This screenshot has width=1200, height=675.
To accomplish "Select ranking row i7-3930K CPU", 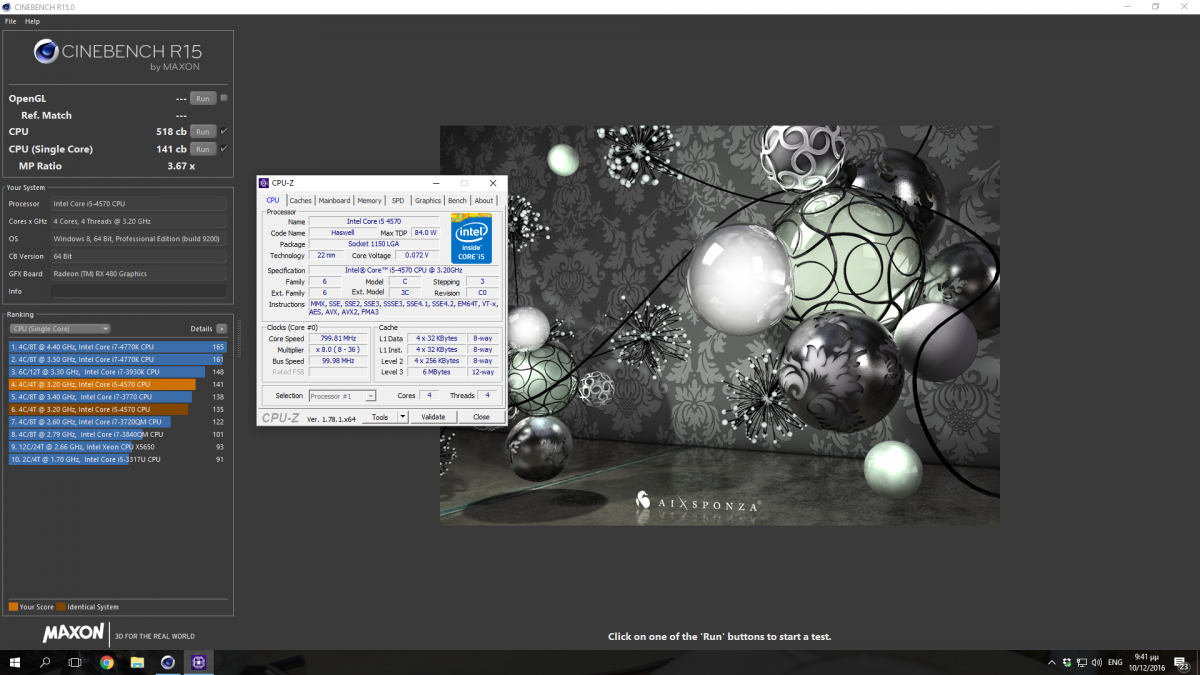I will [117, 372].
